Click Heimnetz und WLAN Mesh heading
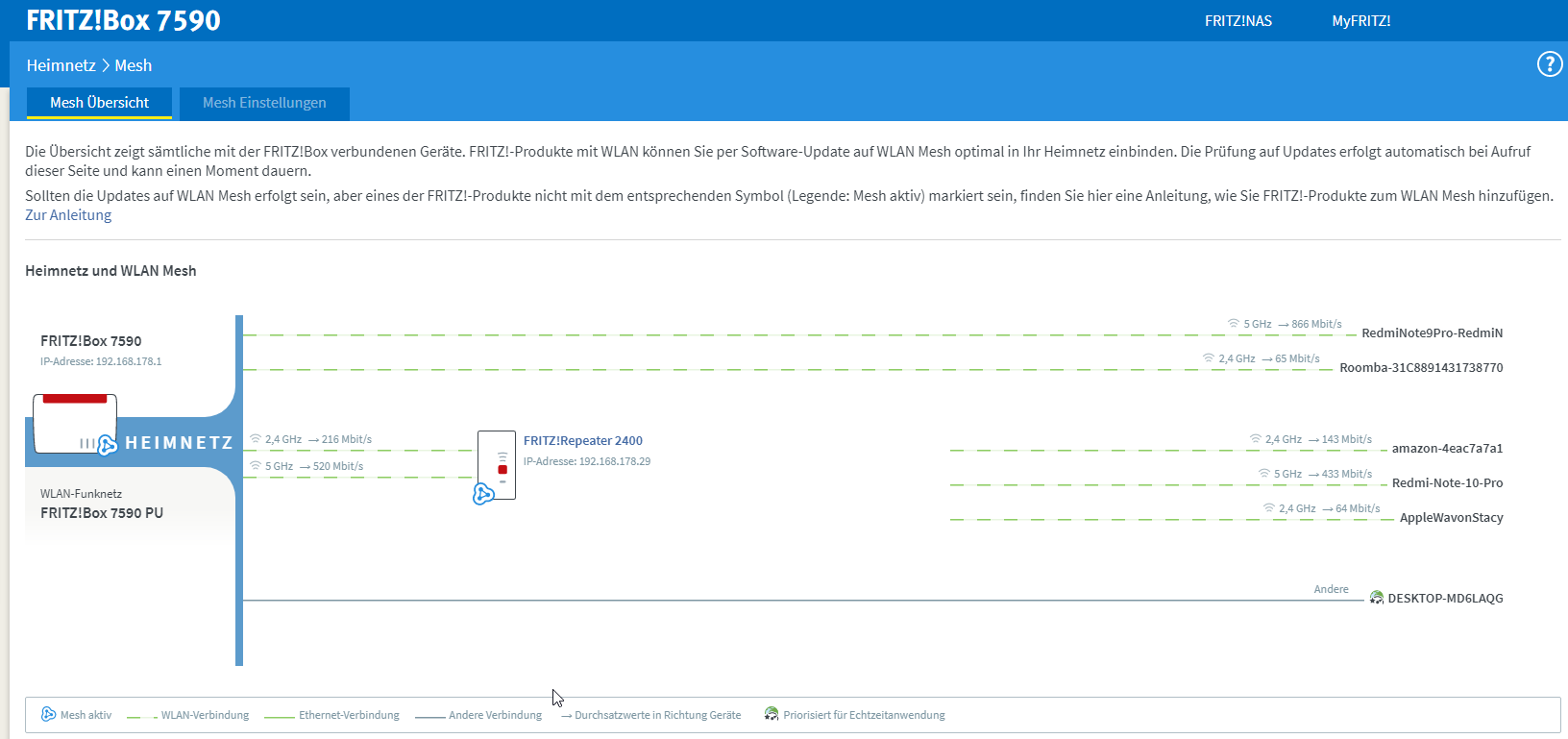Screen dimensions: 1568x739 click(x=110, y=271)
